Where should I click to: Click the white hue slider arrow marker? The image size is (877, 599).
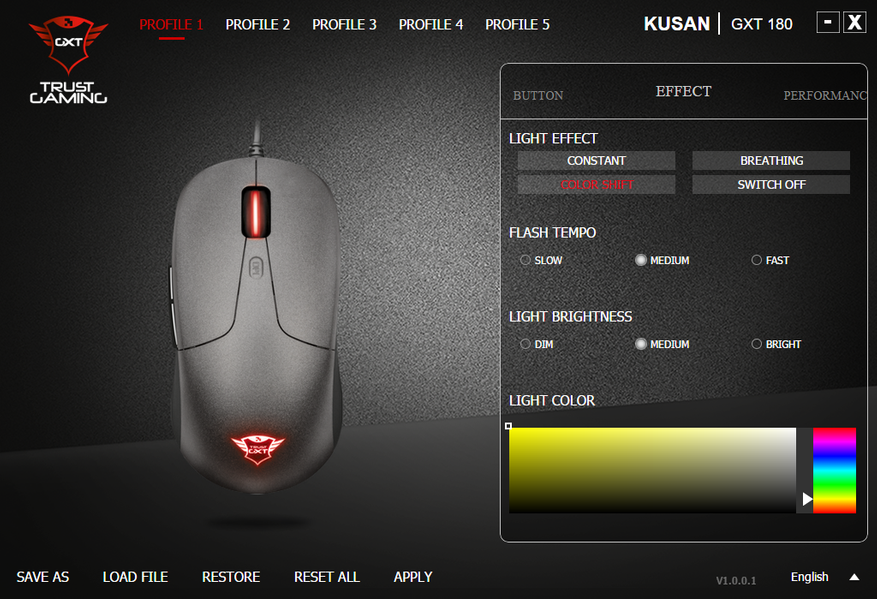807,498
